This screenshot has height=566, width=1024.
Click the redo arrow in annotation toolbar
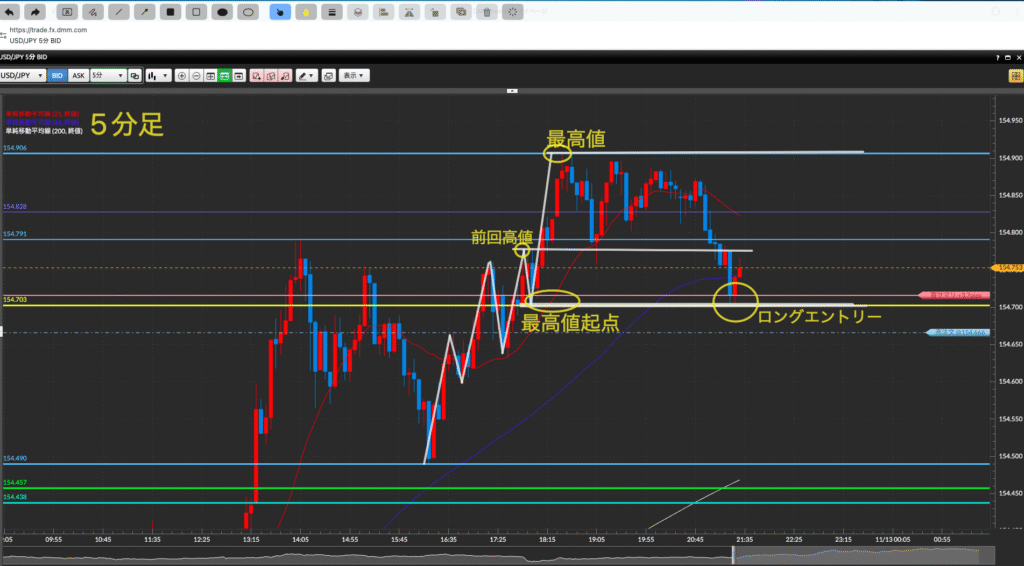37,12
